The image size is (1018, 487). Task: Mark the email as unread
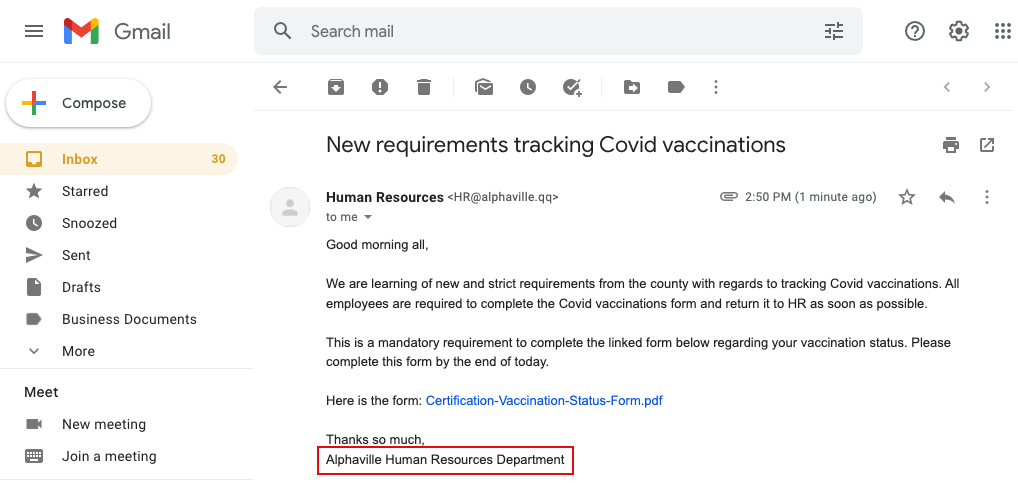[x=484, y=87]
